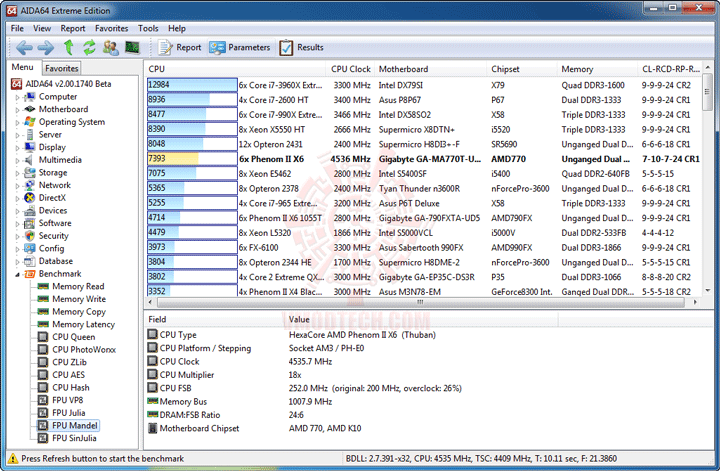720x471 pixels.
Task: Open the Report menu
Action: [73, 28]
